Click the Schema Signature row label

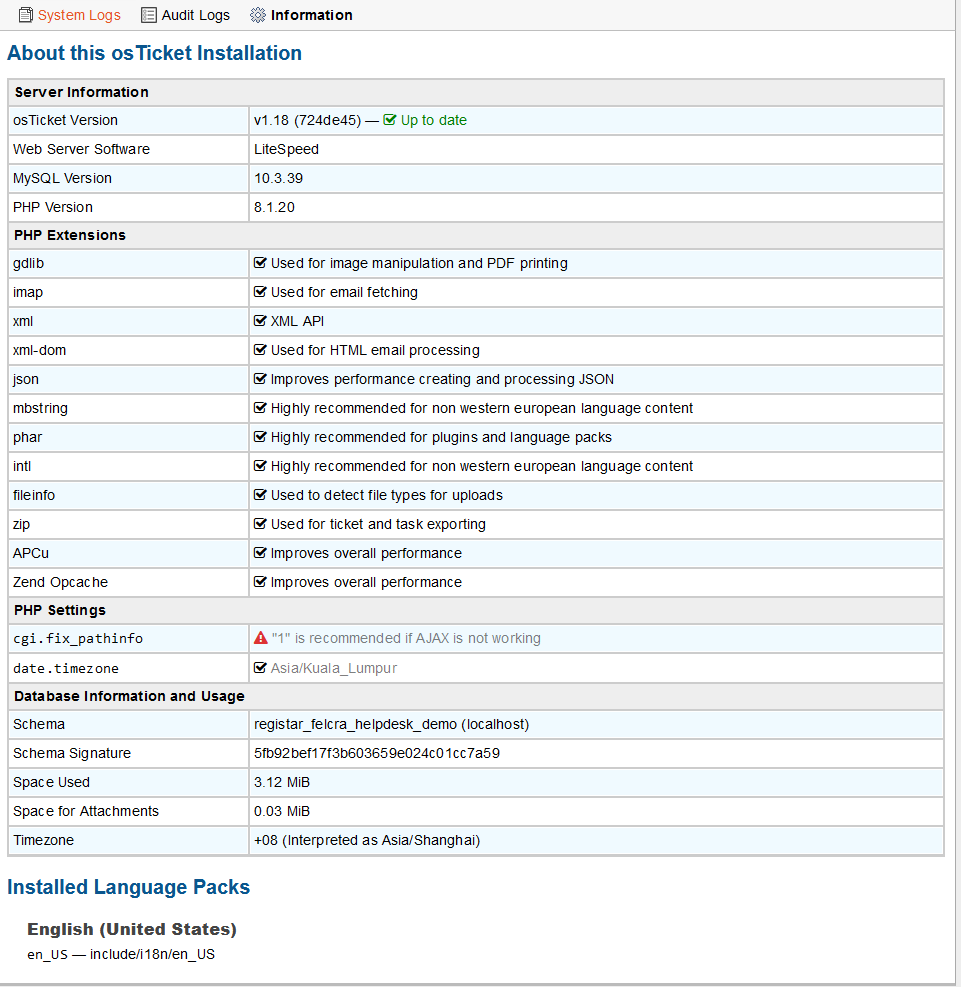(72, 753)
